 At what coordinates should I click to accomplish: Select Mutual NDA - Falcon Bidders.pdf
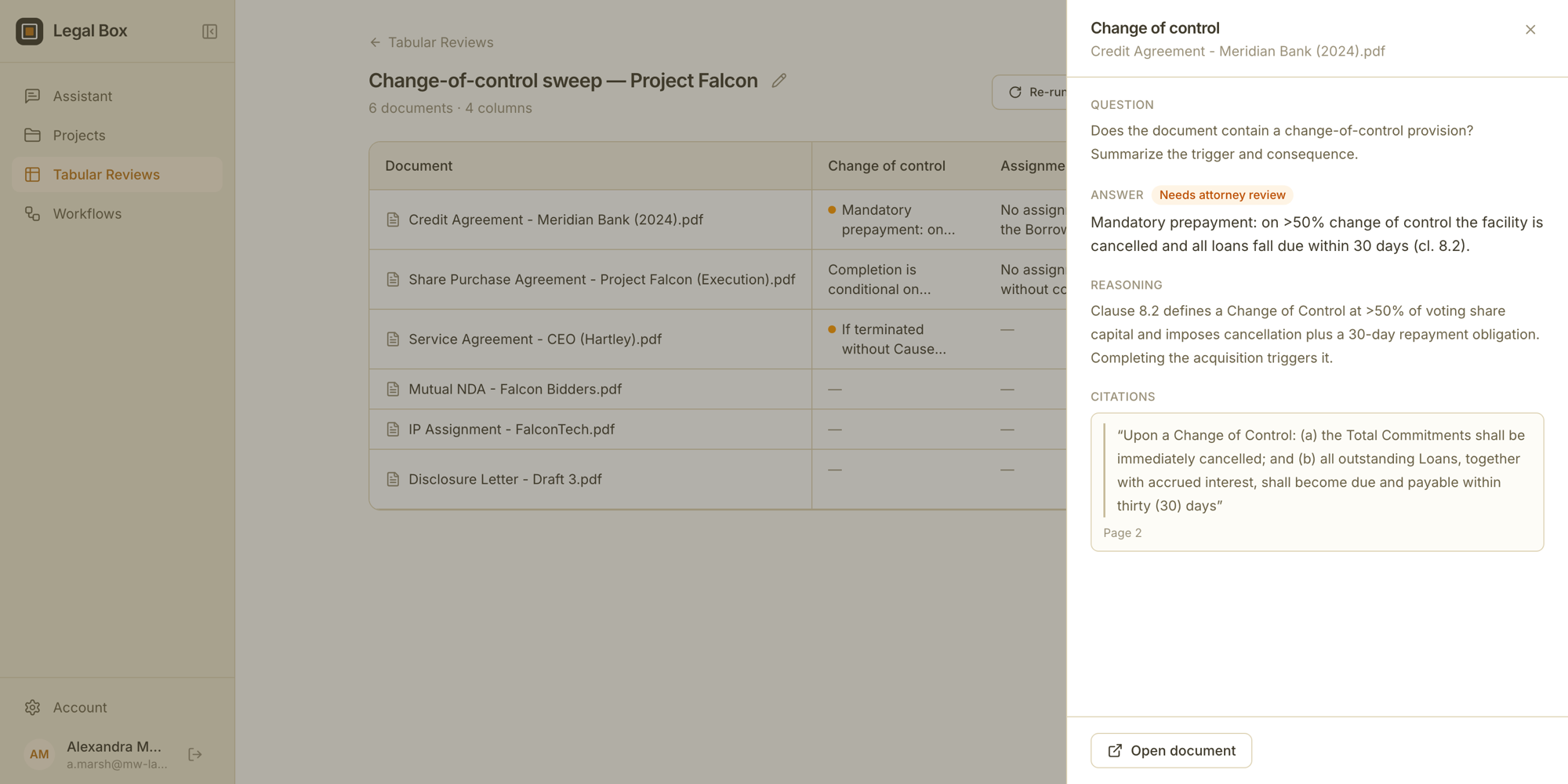(x=515, y=389)
